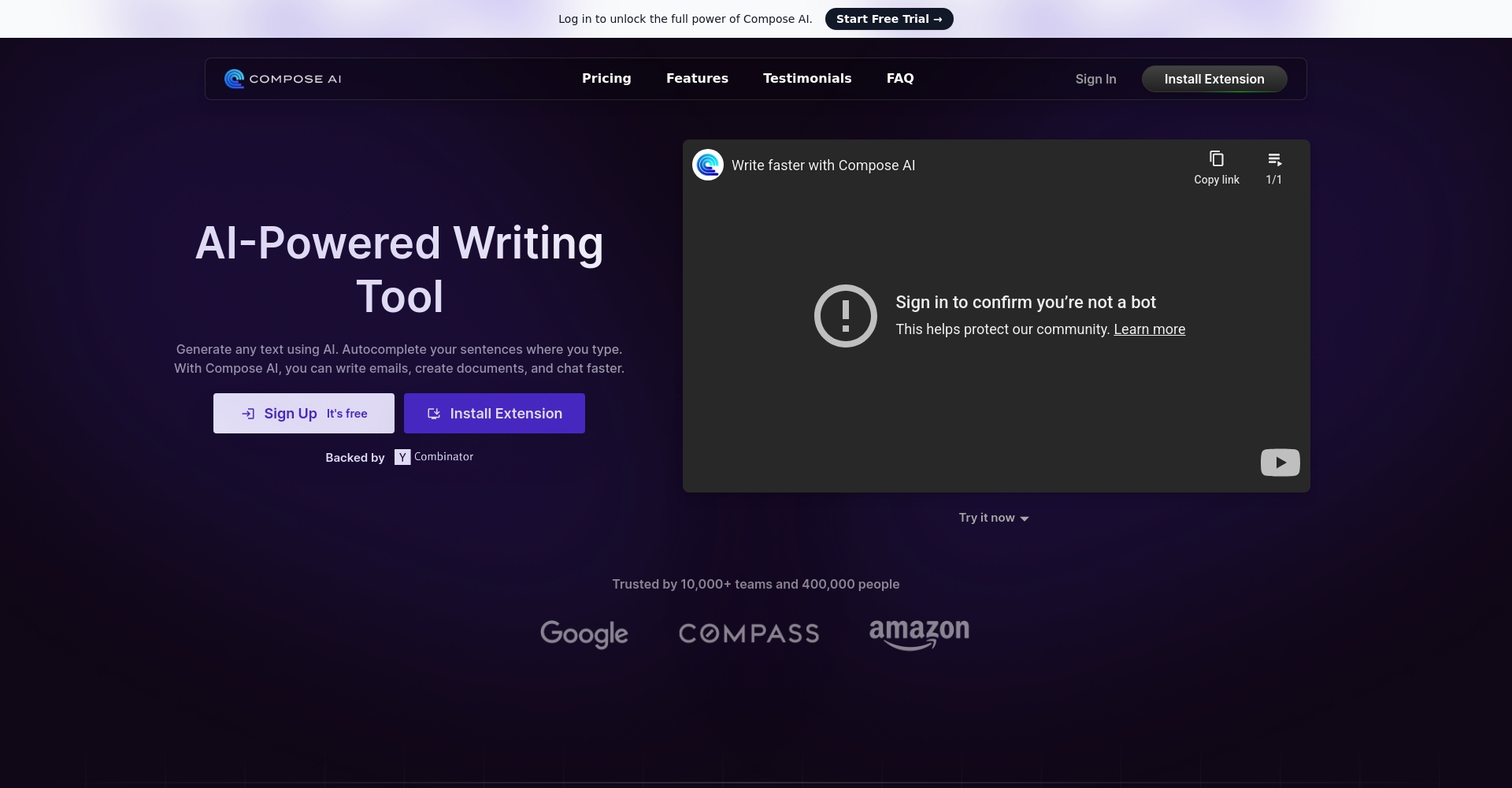Viewport: 1512px width, 788px height.
Task: Click the Compose AI logo in navbar
Action: click(283, 79)
